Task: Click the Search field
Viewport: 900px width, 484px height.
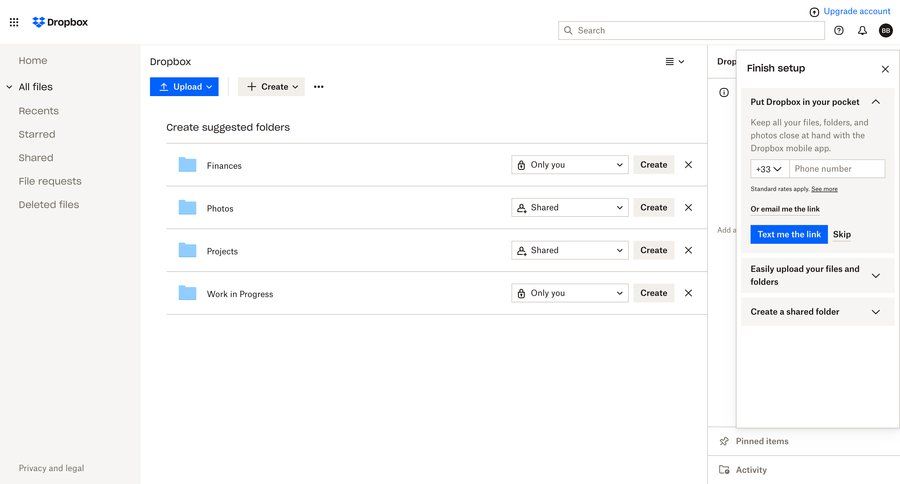Action: (691, 30)
